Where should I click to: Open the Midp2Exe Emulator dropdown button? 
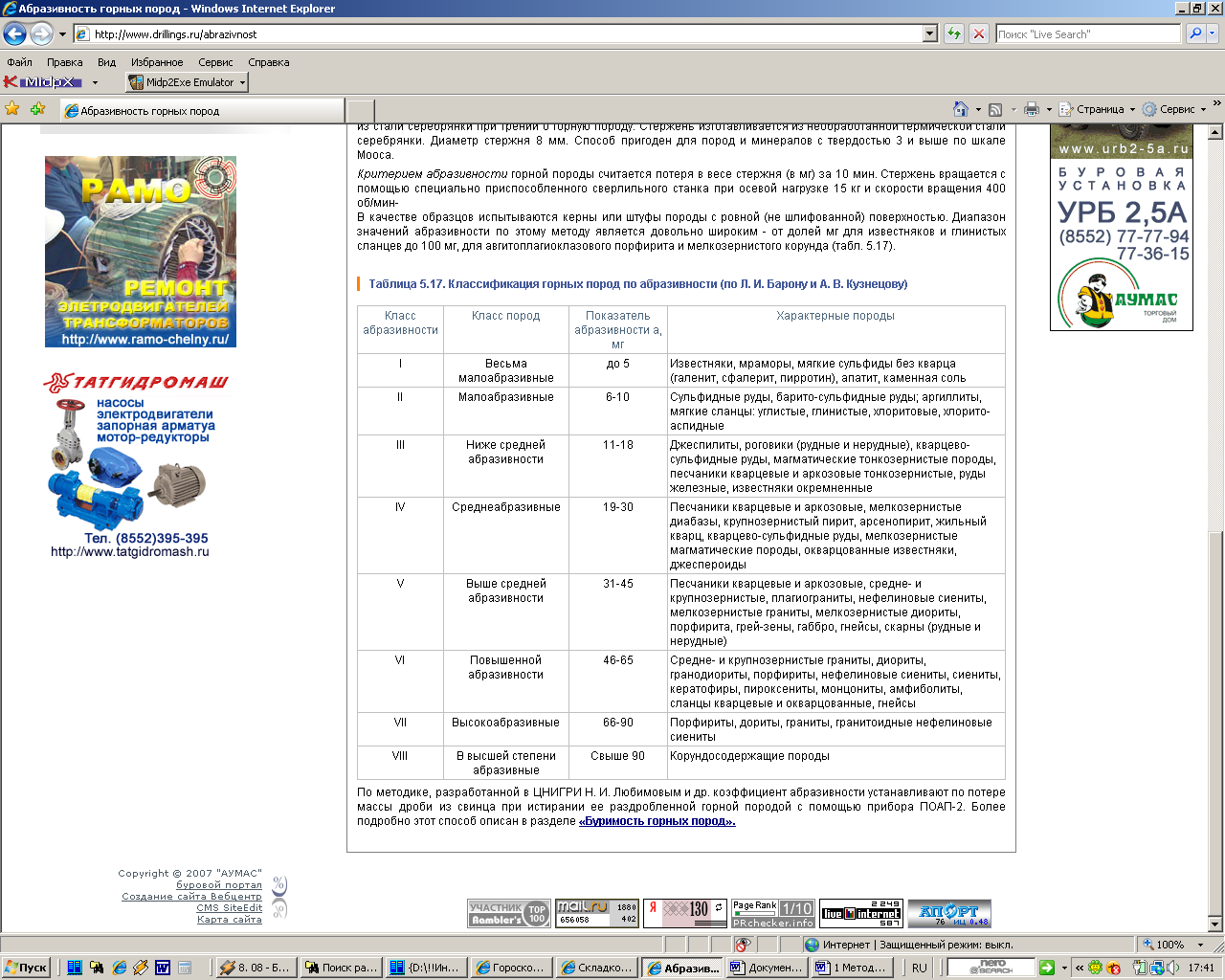click(x=187, y=82)
